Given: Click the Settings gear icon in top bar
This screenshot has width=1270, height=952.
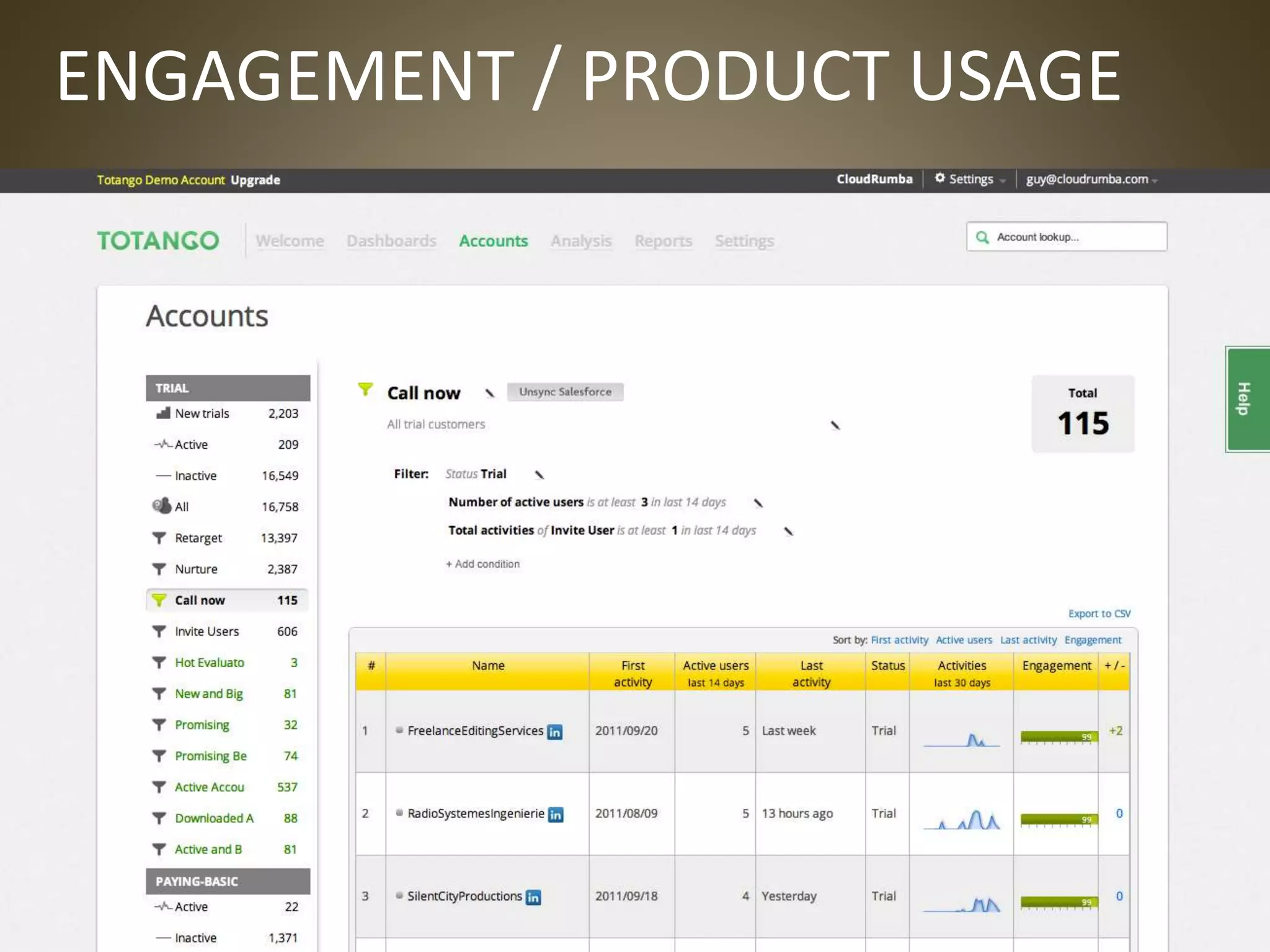Looking at the screenshot, I should [939, 178].
